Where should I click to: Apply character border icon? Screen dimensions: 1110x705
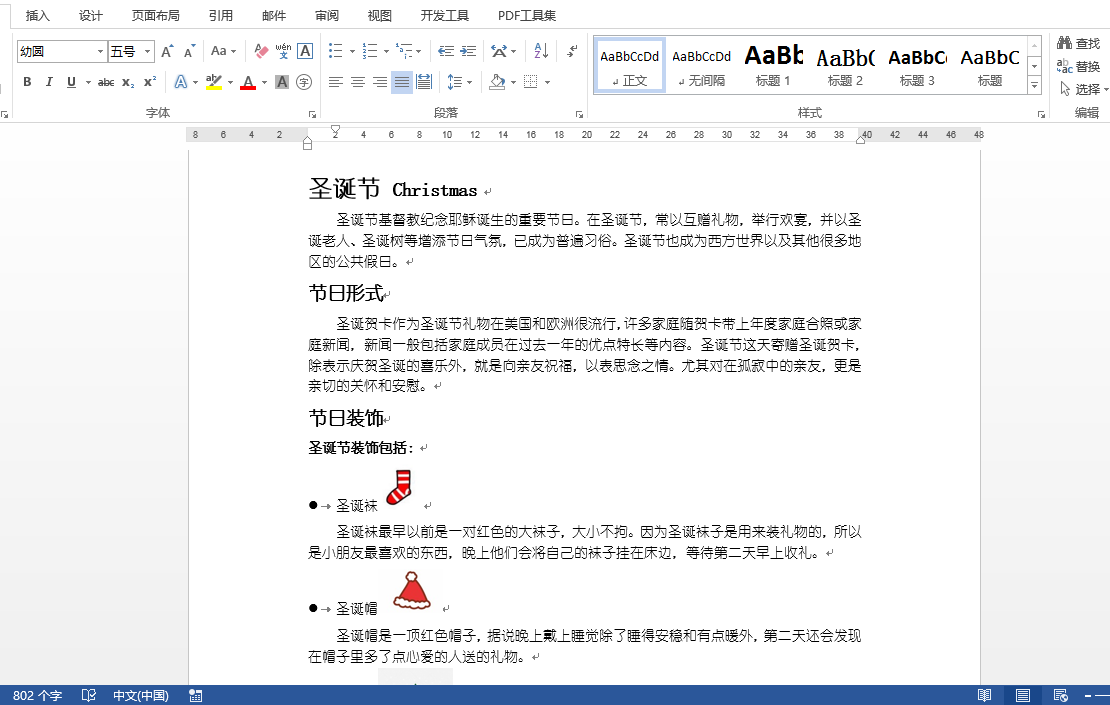point(305,51)
